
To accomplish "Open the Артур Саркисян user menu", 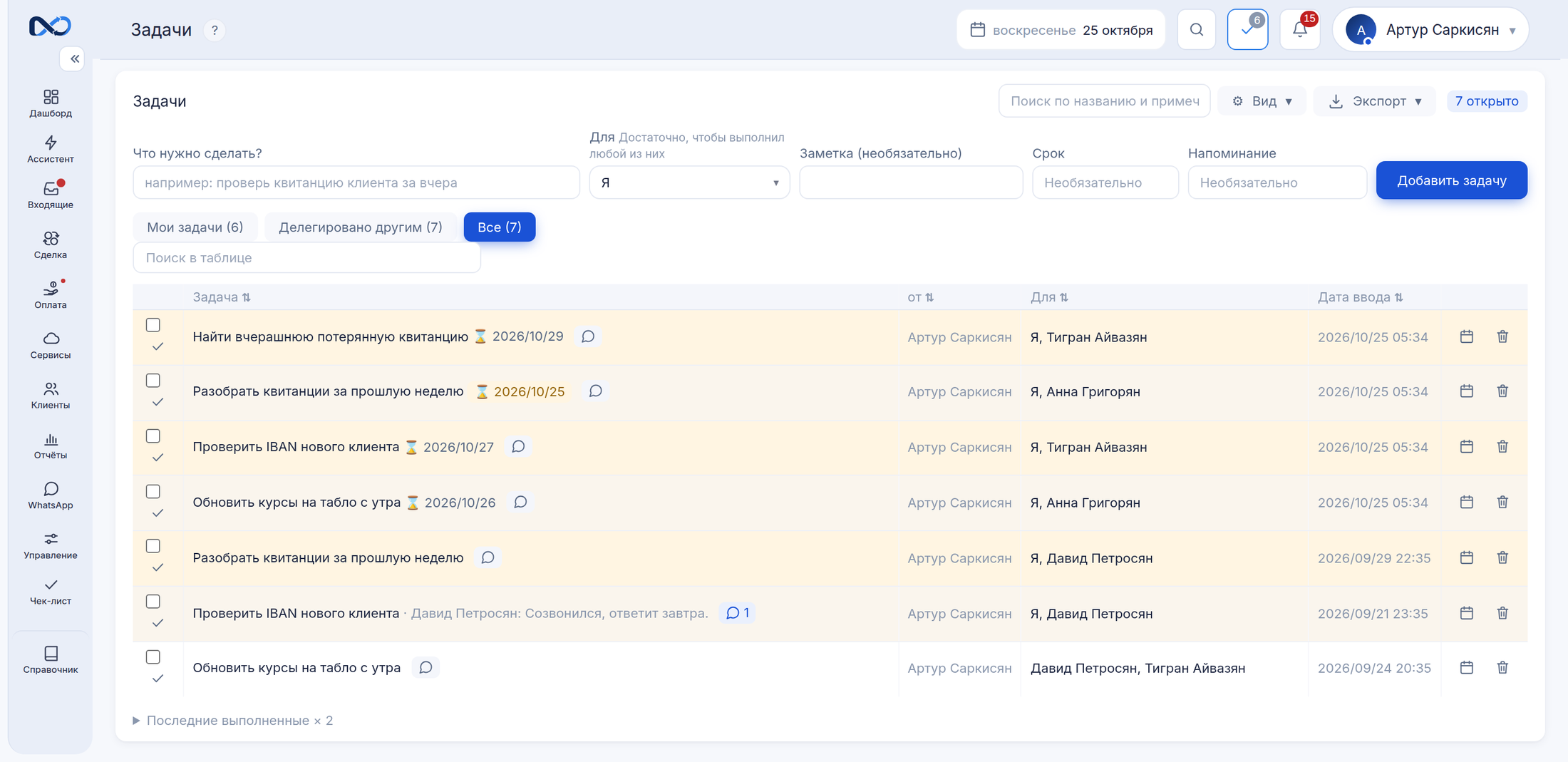I will coord(1430,30).
